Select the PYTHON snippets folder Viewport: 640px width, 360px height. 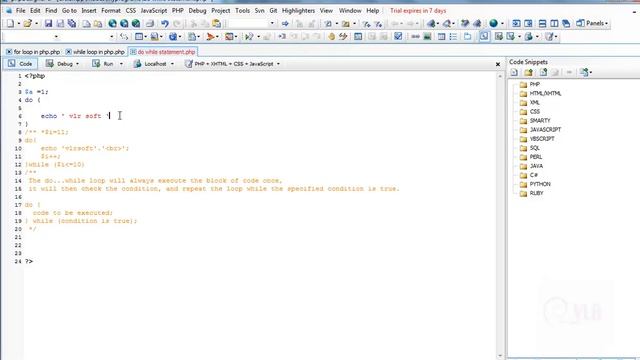click(535, 184)
